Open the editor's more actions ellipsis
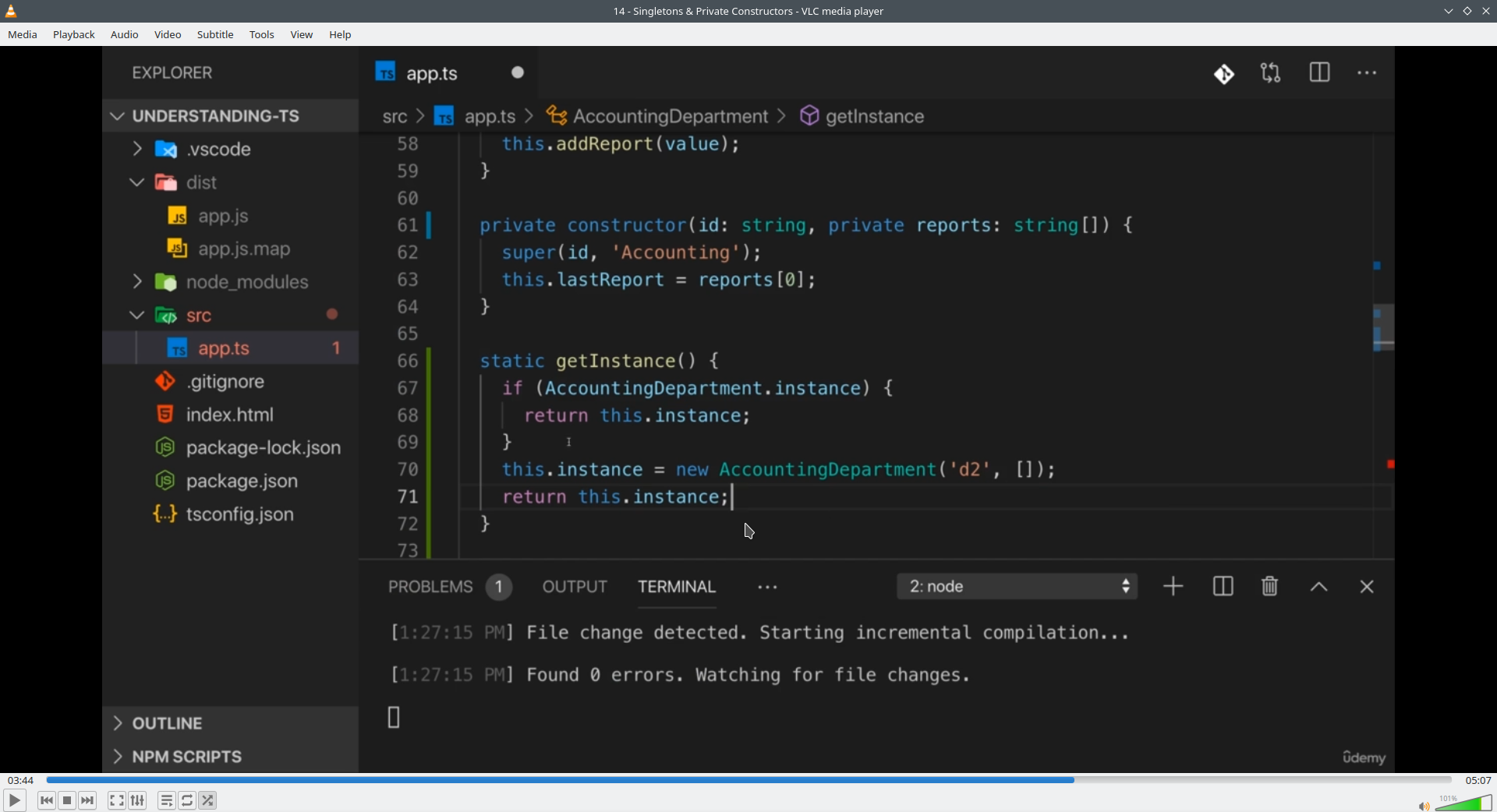The width and height of the screenshot is (1497, 812). 1367,73
